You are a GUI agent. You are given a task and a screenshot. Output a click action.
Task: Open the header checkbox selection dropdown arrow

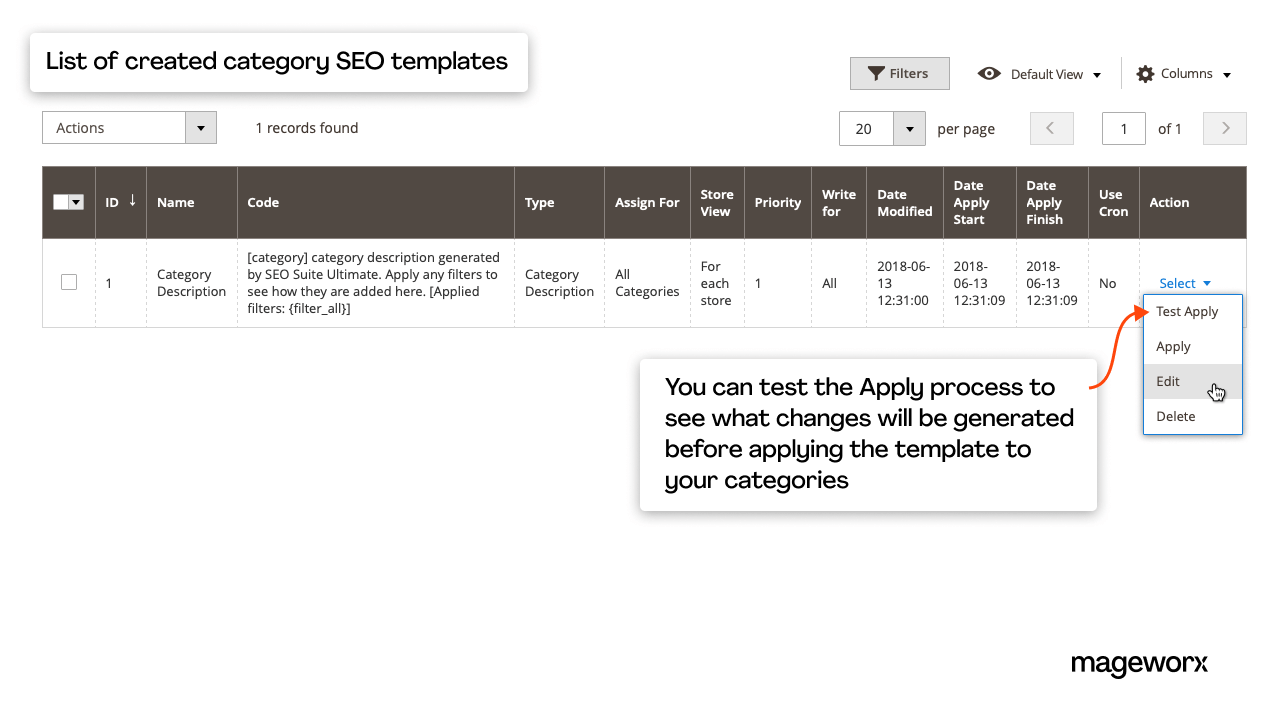(76, 201)
